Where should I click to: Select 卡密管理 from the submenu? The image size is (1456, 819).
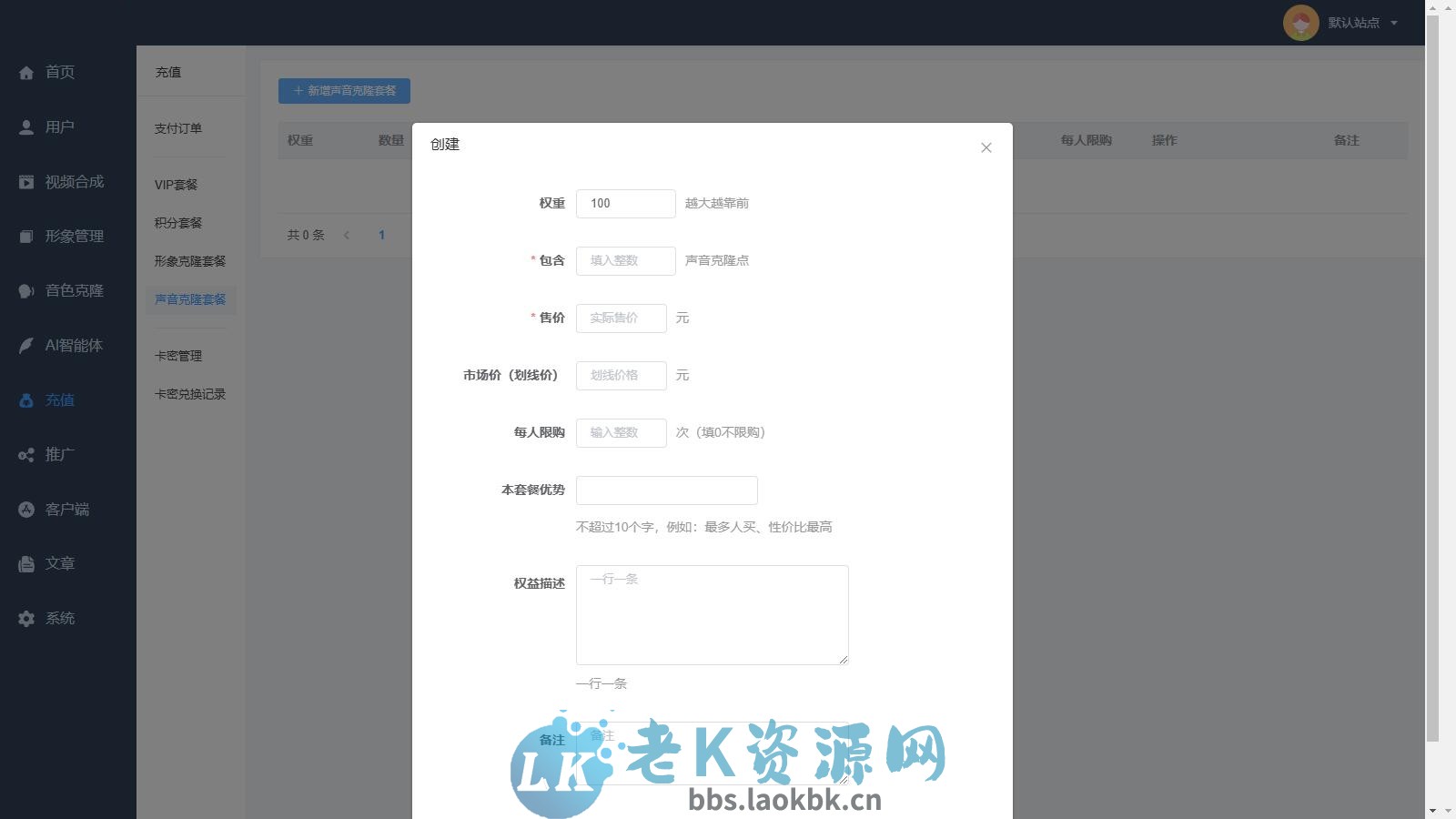click(x=178, y=355)
